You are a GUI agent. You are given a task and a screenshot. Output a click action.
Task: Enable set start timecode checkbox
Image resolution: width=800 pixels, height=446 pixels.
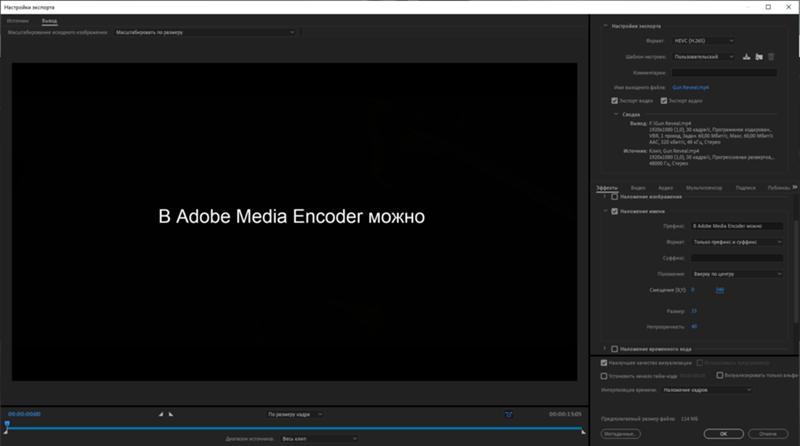pos(604,376)
